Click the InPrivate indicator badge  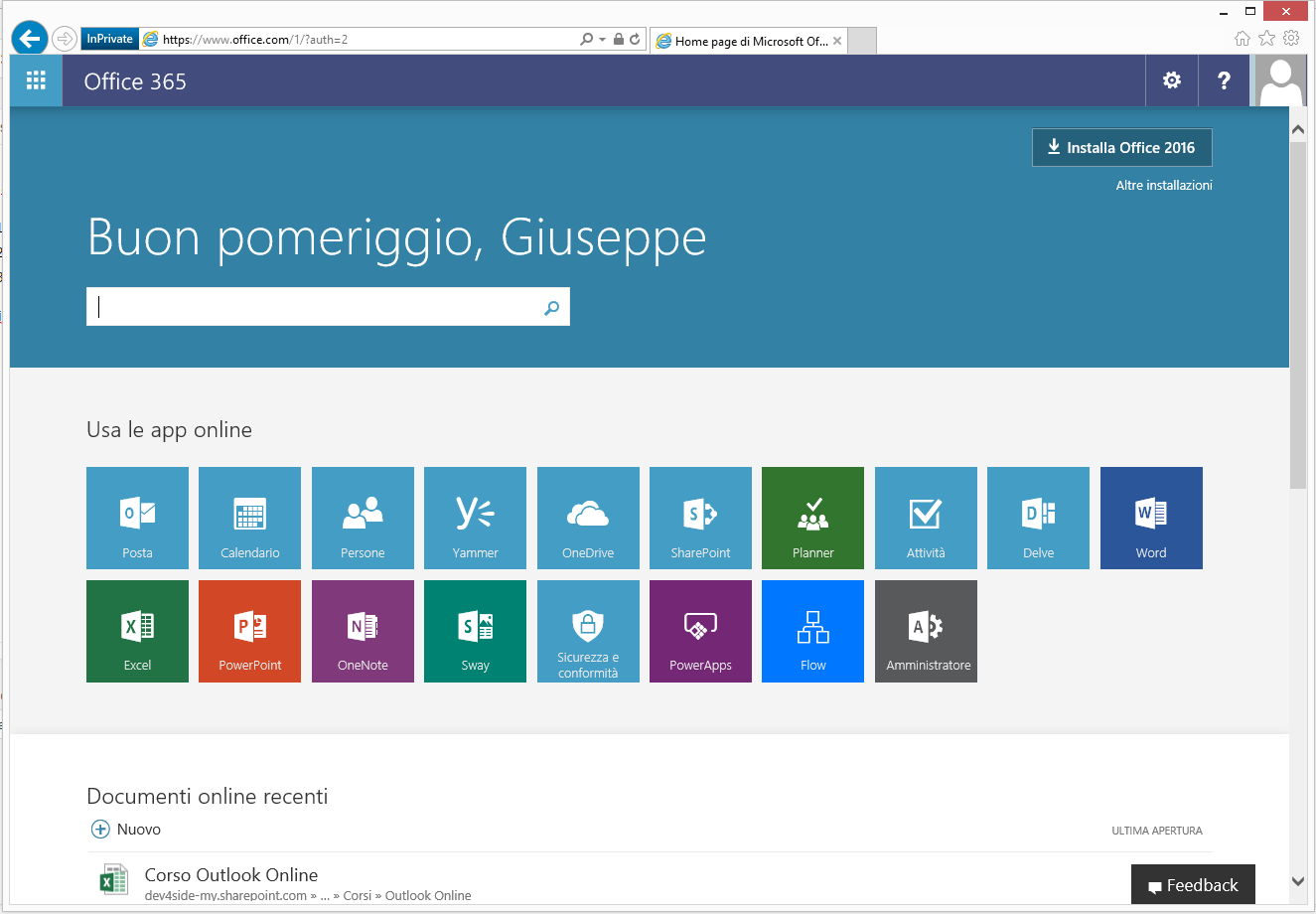109,39
